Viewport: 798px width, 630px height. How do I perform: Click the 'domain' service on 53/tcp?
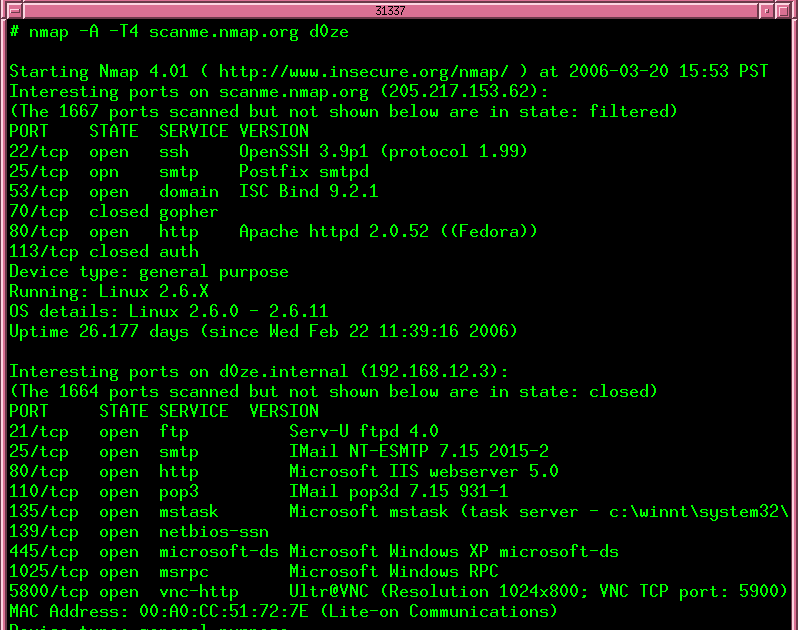(x=189, y=192)
